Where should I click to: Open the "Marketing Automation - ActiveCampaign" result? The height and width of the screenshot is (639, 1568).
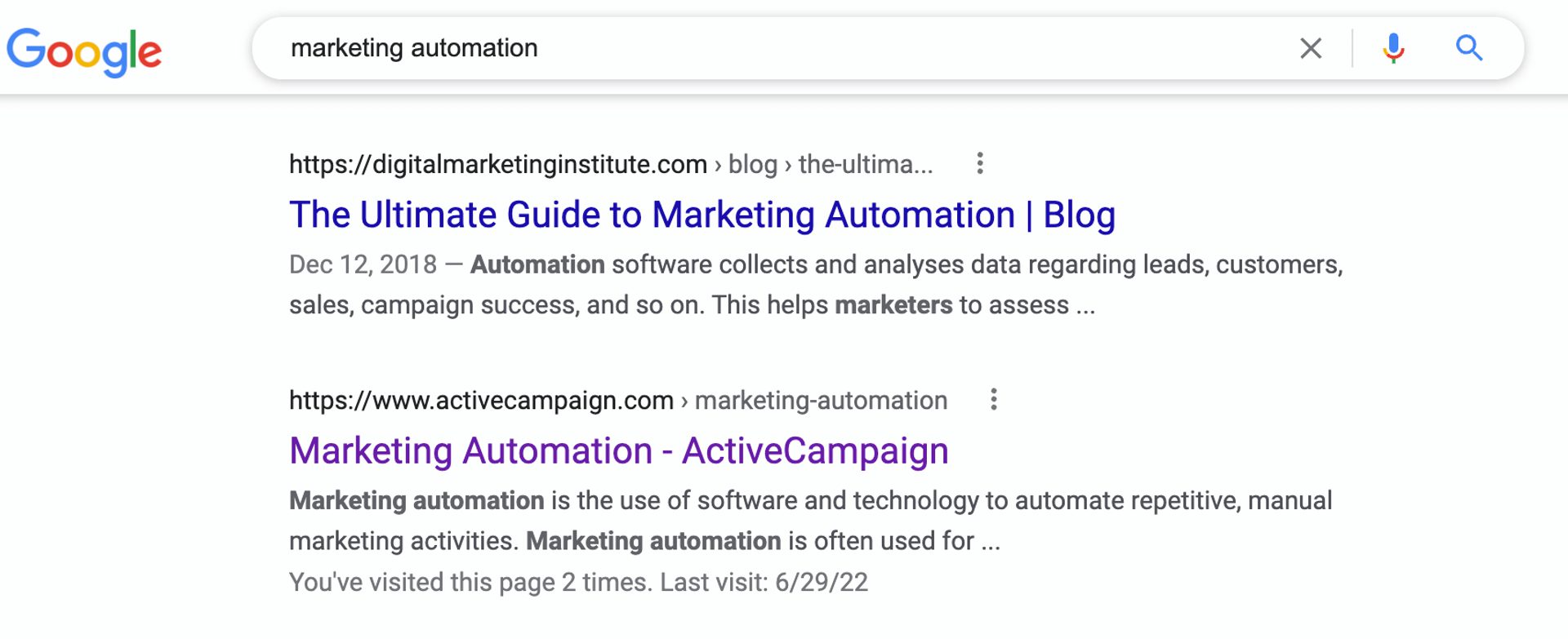[x=618, y=450]
